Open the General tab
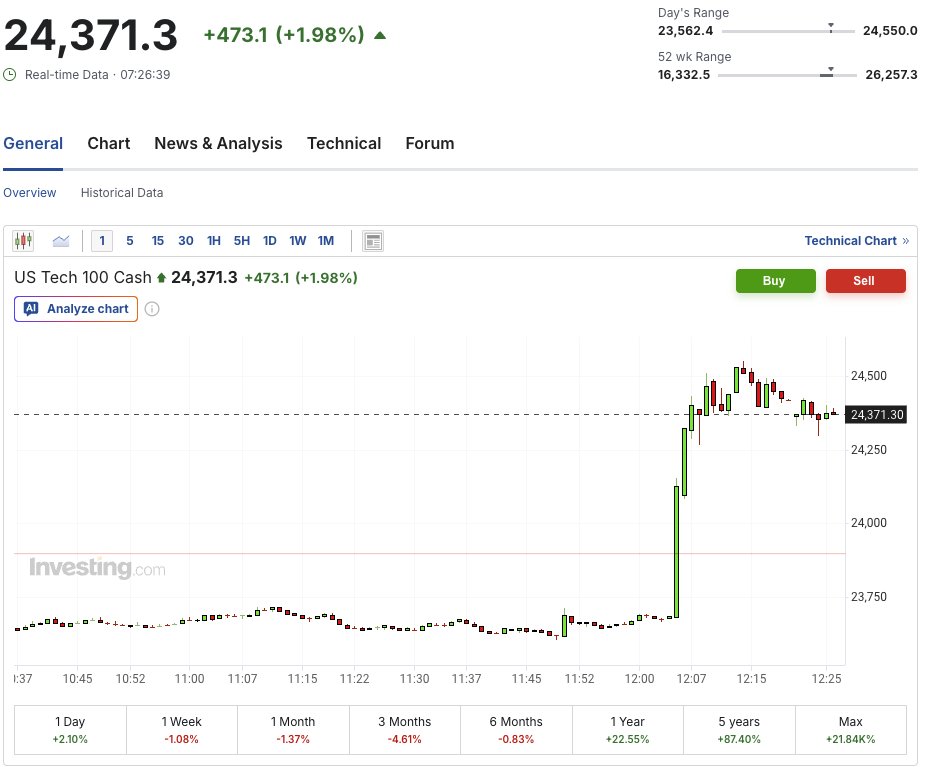The width and height of the screenshot is (927, 767). 33,144
